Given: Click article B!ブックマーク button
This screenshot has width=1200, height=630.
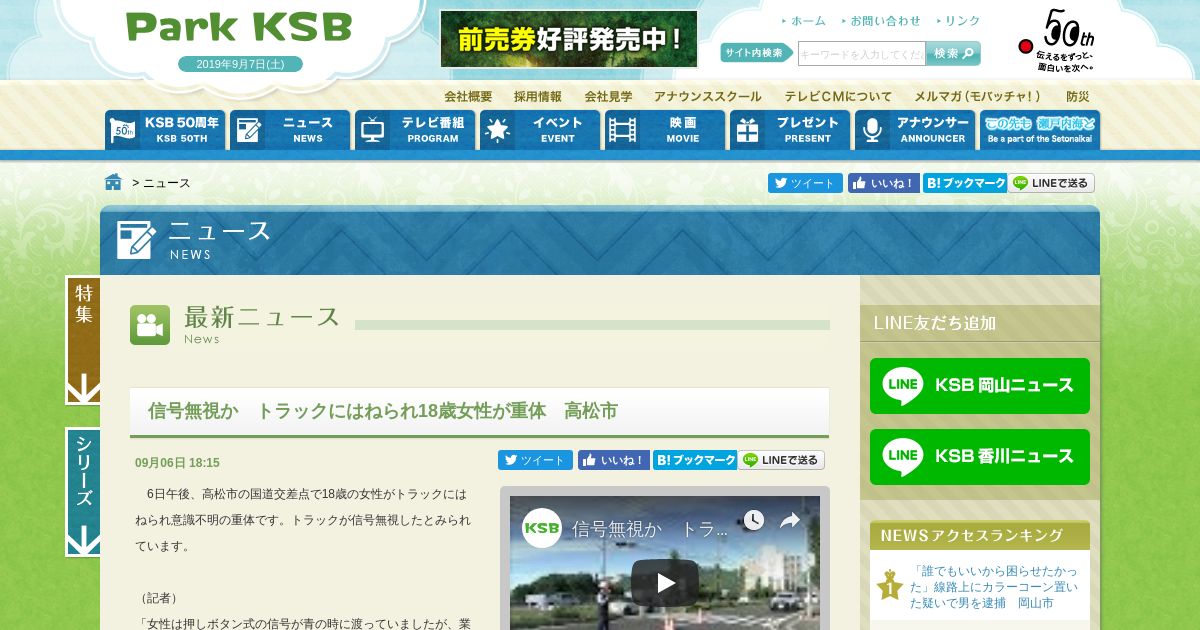Looking at the screenshot, I should [x=695, y=460].
